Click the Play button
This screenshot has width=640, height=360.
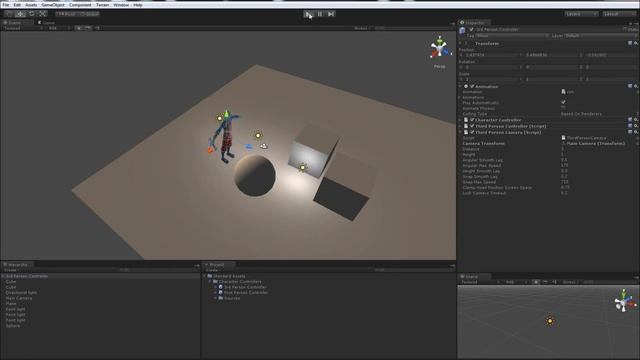coord(308,14)
